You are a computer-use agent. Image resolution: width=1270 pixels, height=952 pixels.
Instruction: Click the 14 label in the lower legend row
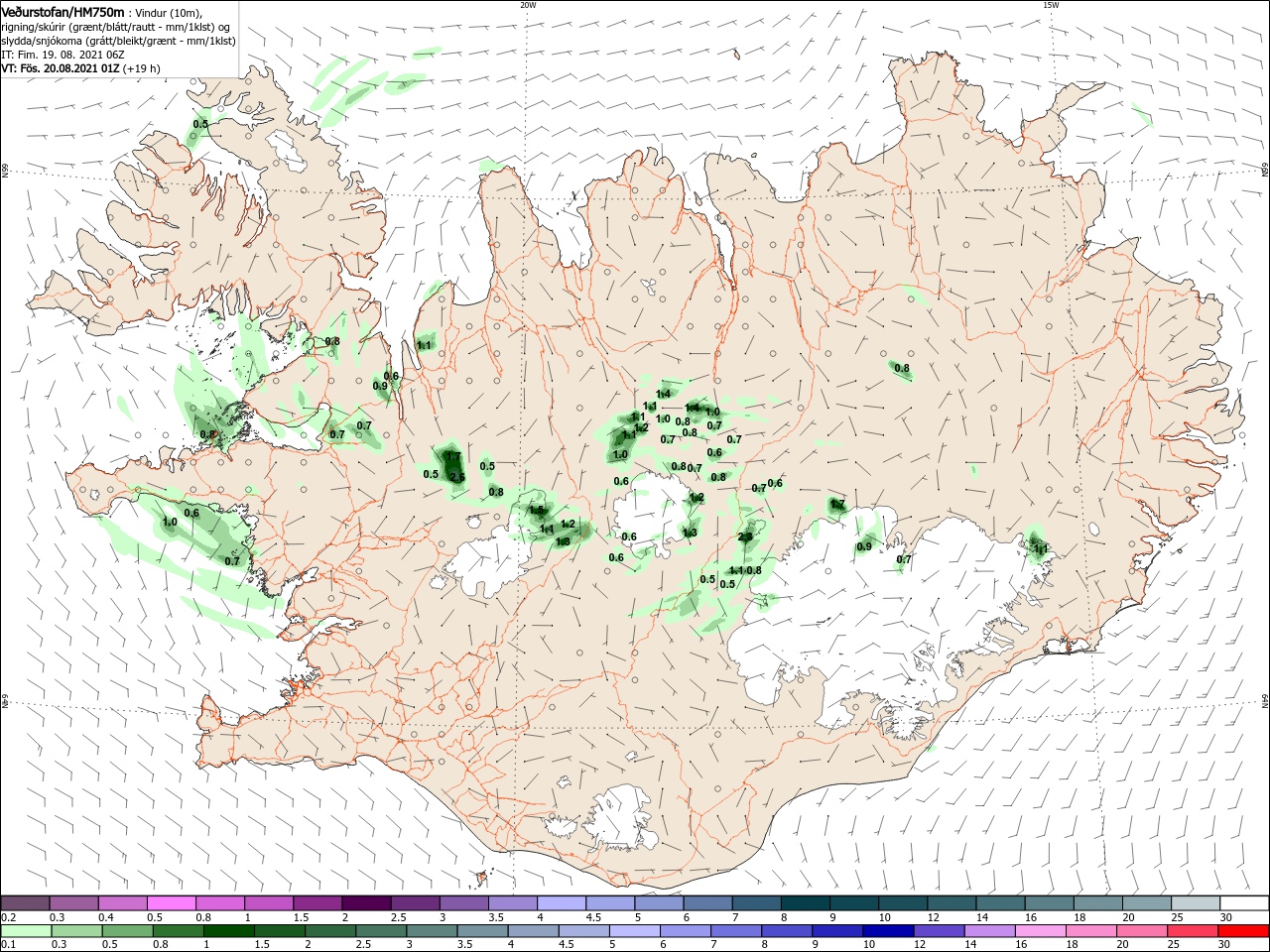[969, 945]
